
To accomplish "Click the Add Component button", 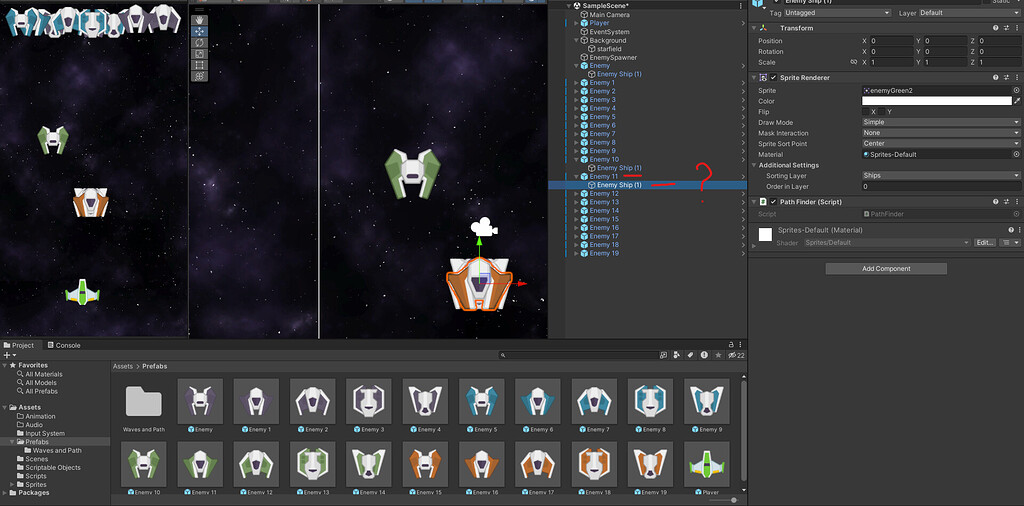I will [886, 268].
